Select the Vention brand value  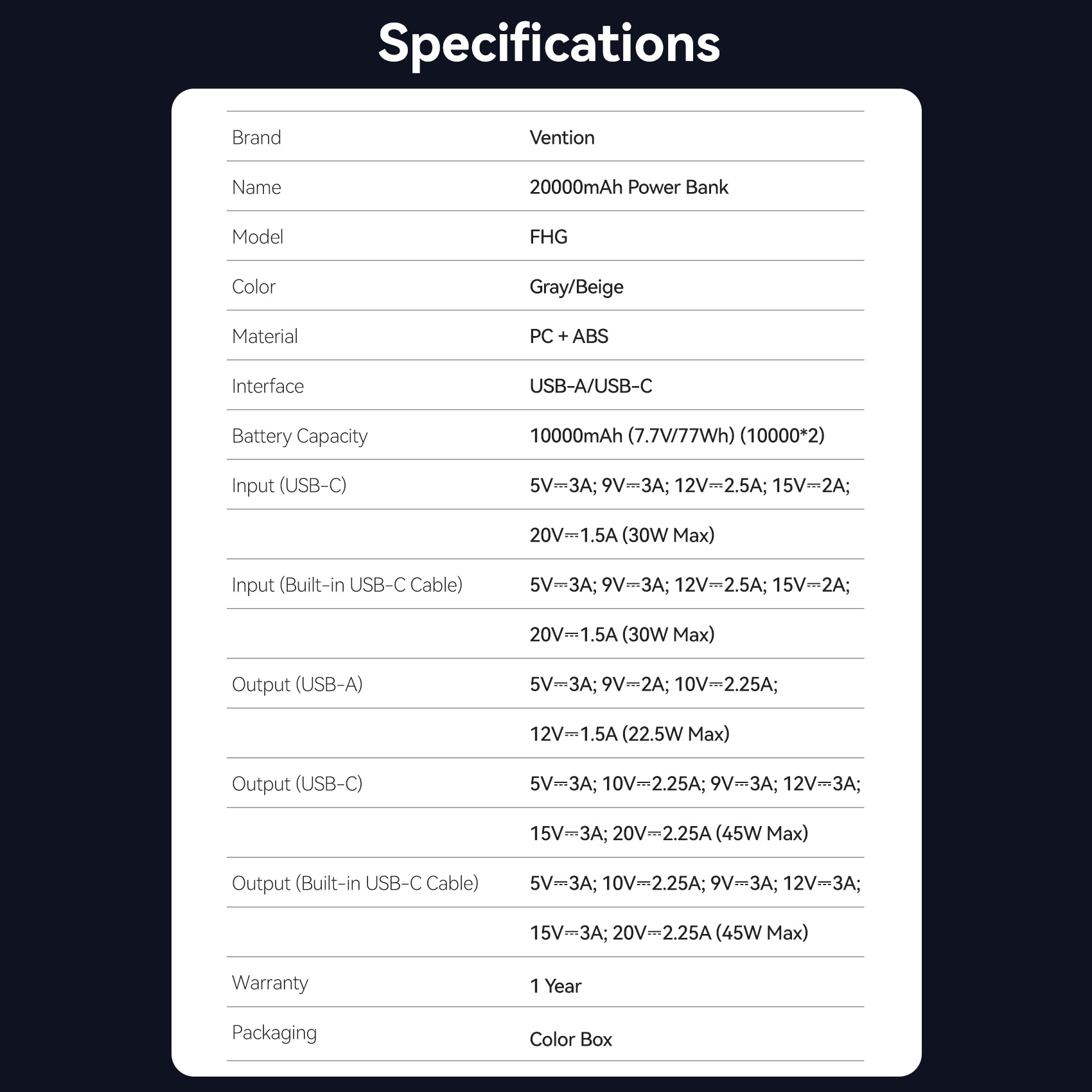(x=562, y=137)
